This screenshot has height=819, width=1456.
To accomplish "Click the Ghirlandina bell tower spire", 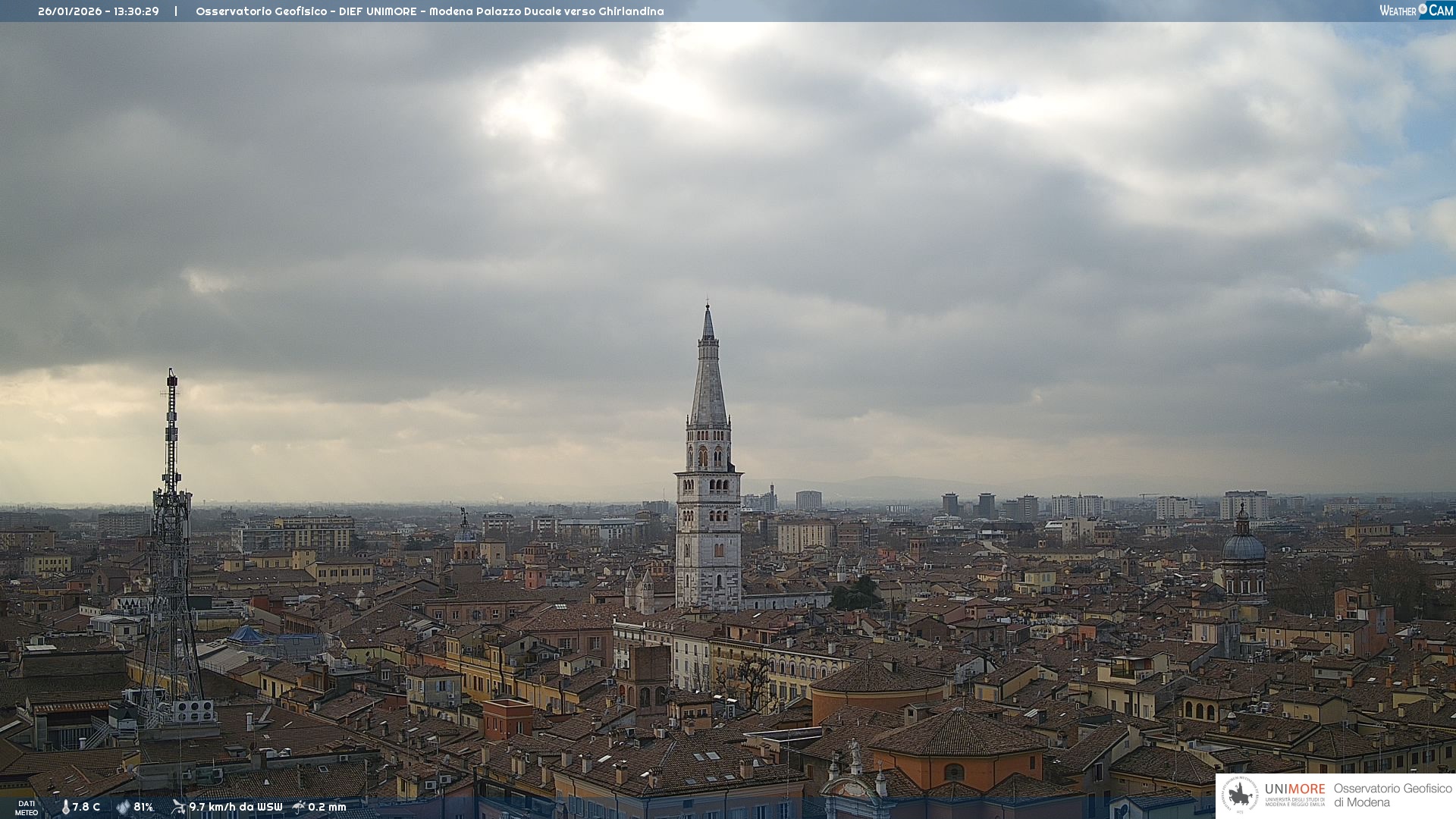I will click(x=708, y=379).
